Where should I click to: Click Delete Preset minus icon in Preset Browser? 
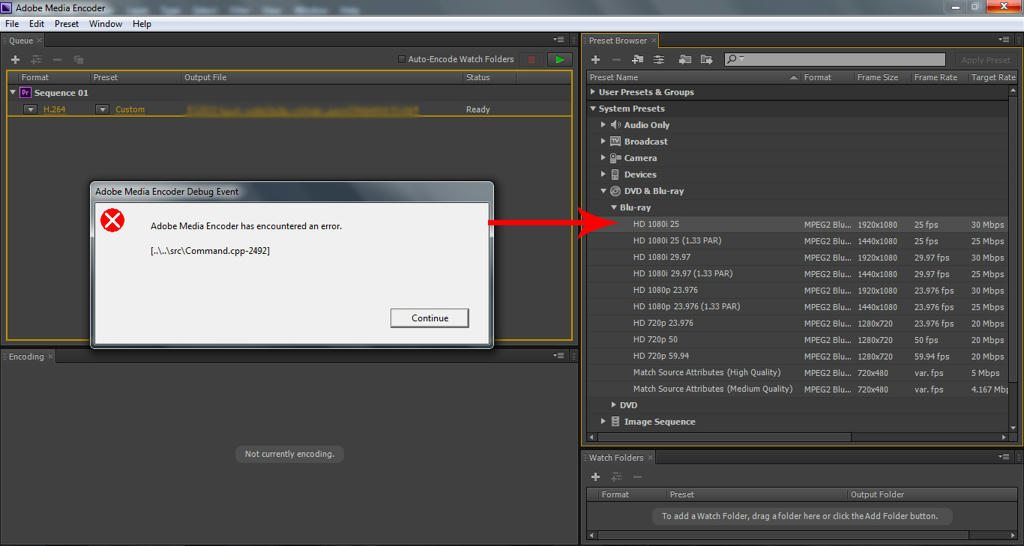[616, 59]
